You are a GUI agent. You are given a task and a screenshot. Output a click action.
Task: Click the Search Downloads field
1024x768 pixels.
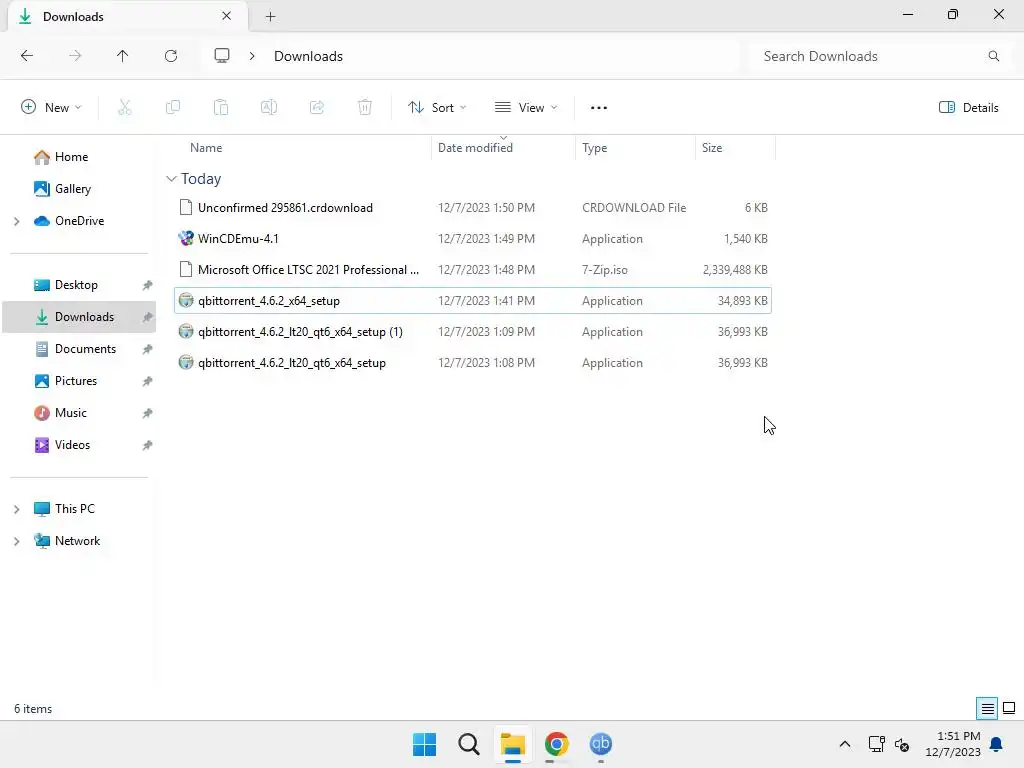878,56
